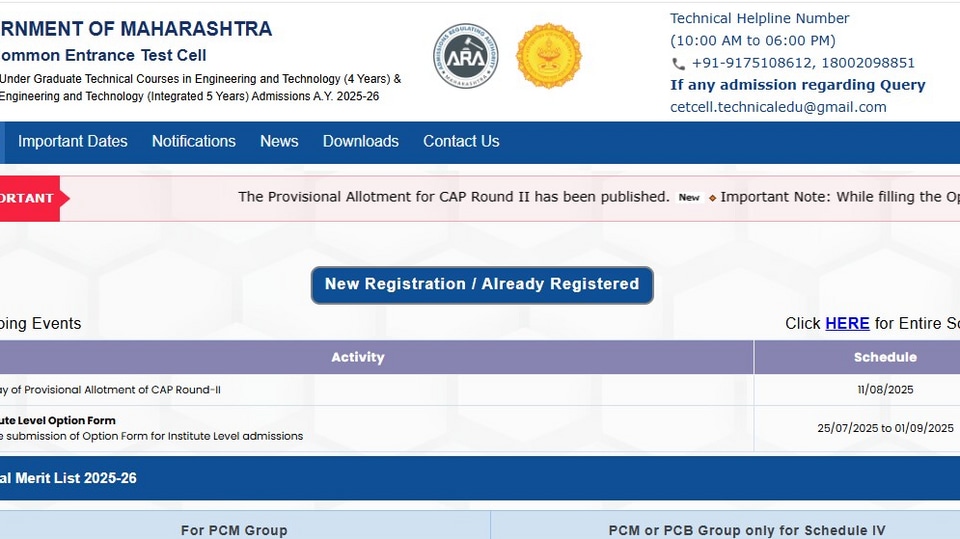960x539 pixels.
Task: Open the Contact Us page
Action: coord(461,141)
